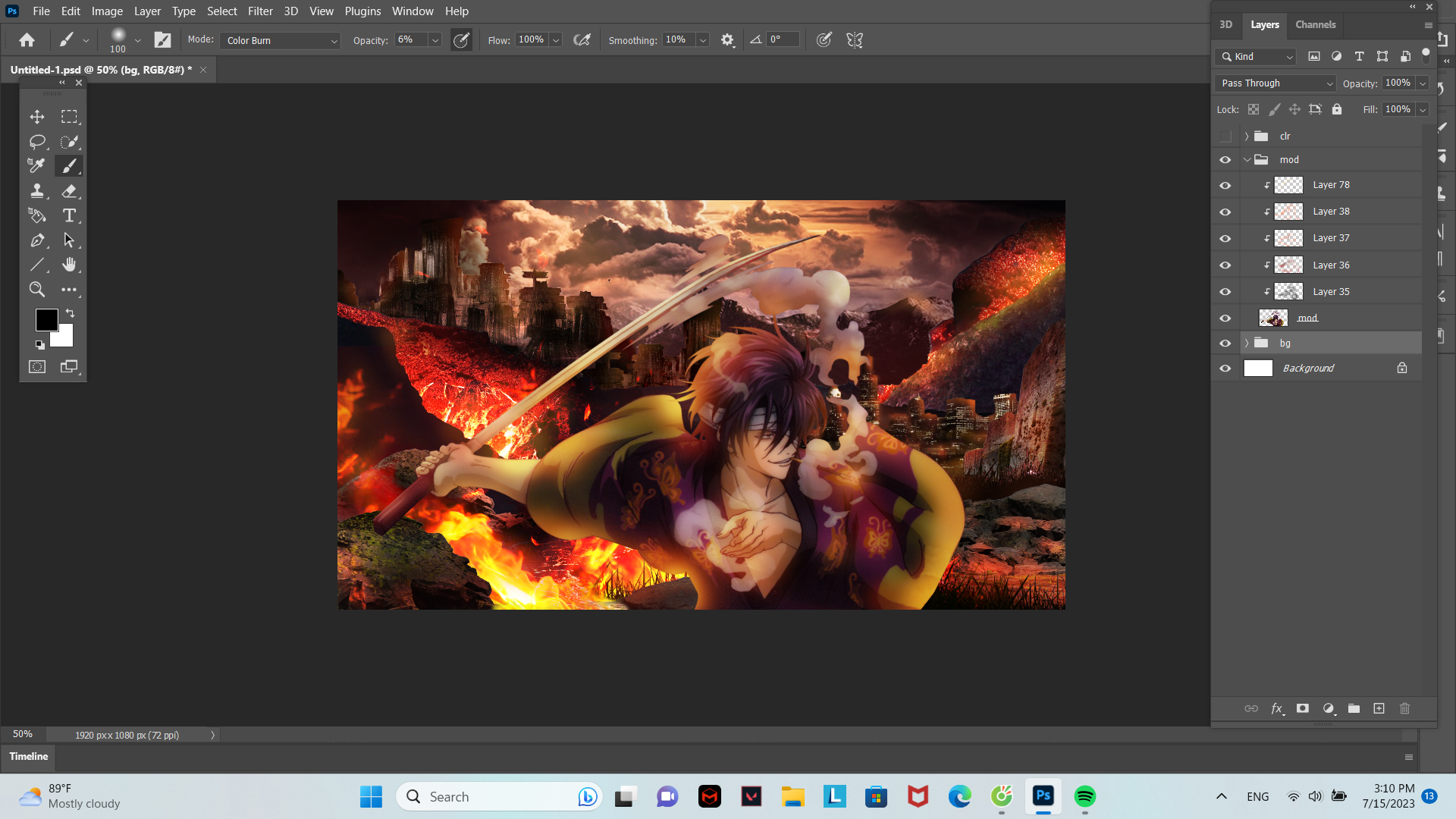Open the brush Mode dropdown

281,41
